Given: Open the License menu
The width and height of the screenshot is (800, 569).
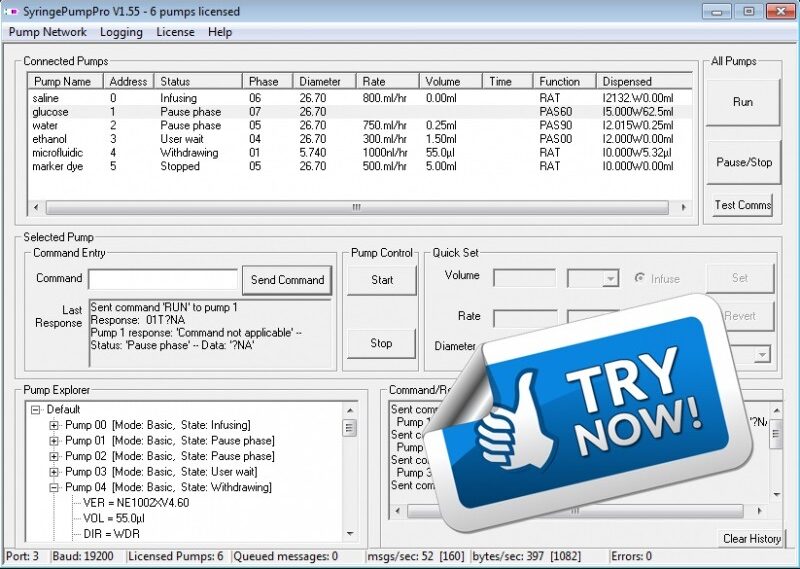Looking at the screenshot, I should (x=175, y=32).
